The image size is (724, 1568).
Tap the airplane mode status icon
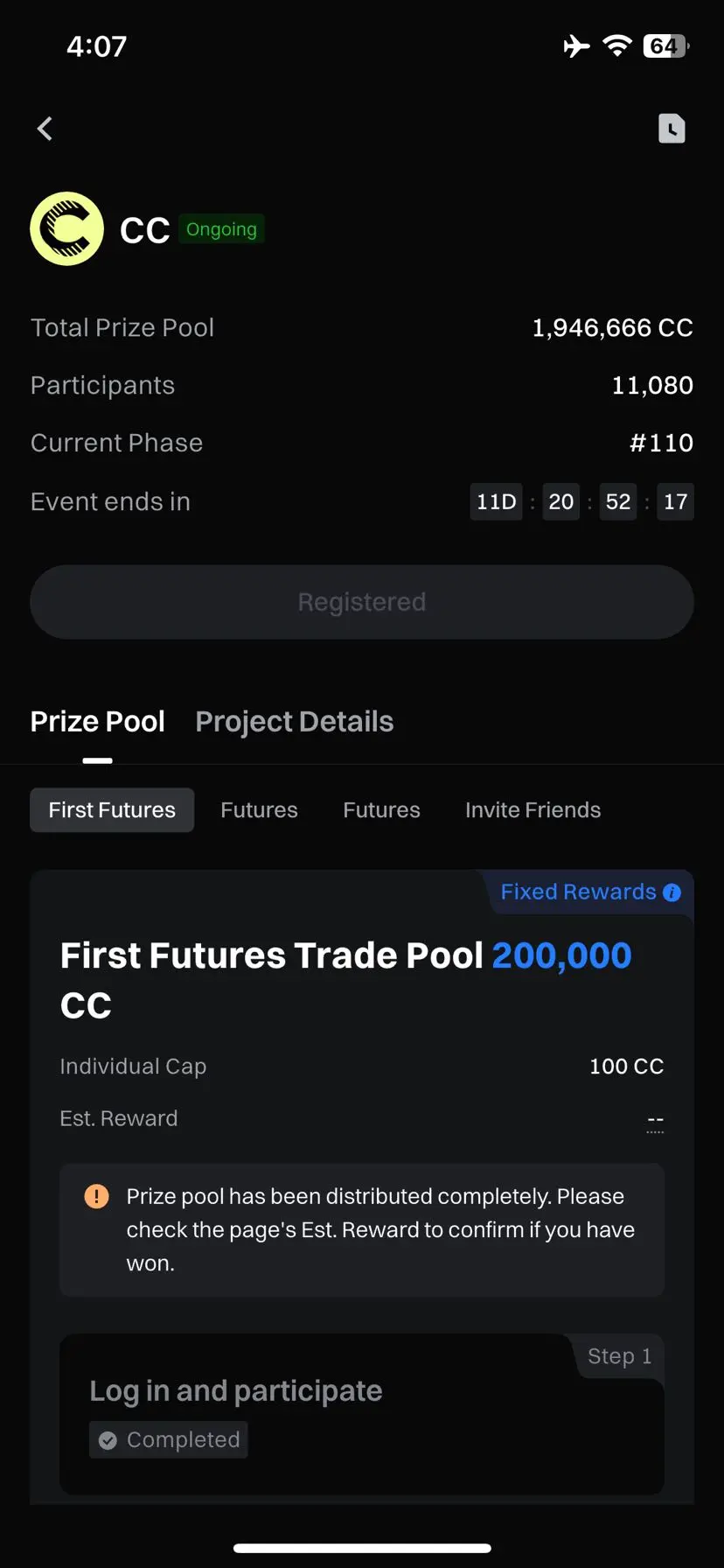click(576, 45)
